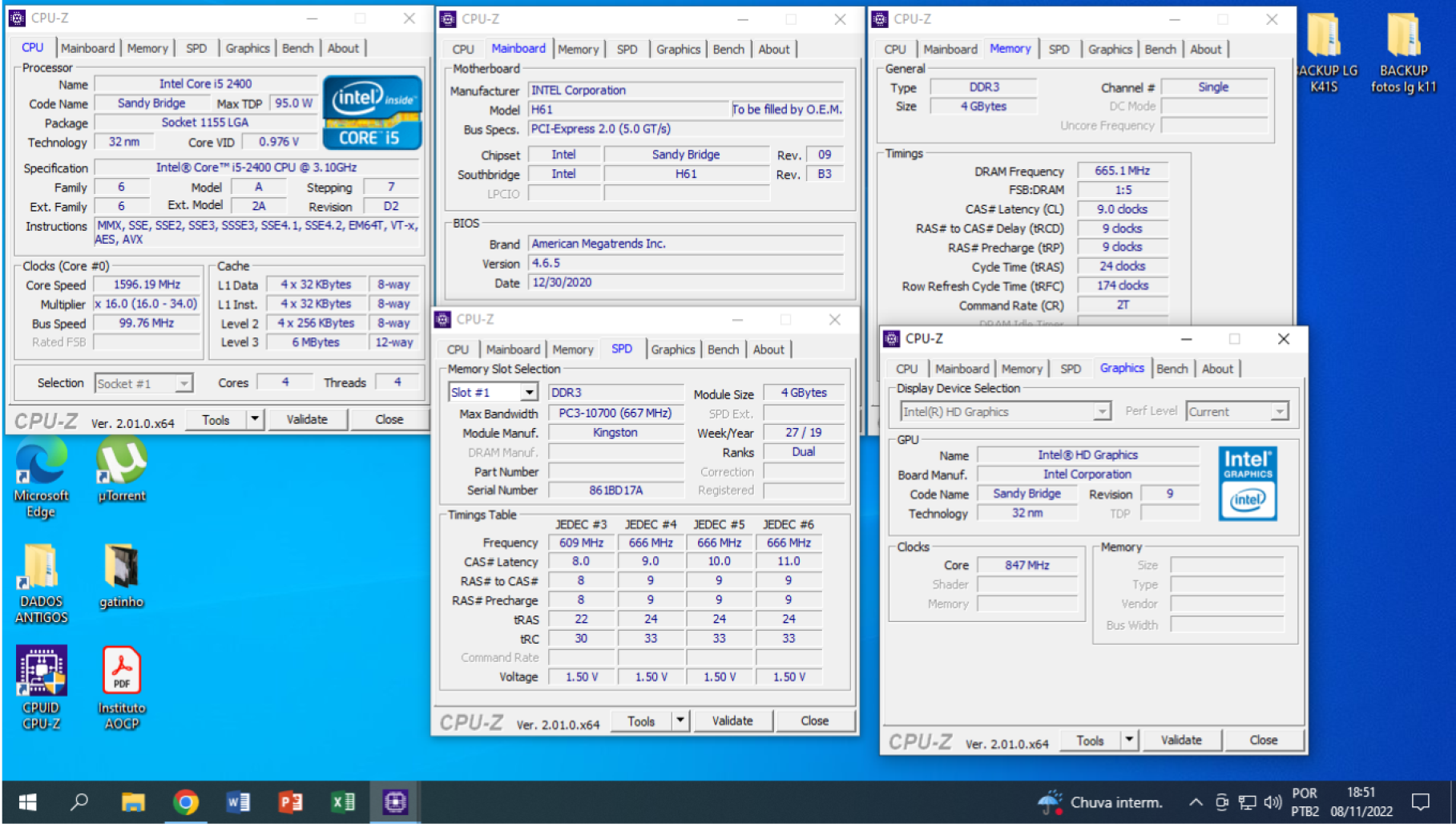Click Intel Core i5 2400 name field
Viewport: 1456px width, 828px height.
click(205, 84)
